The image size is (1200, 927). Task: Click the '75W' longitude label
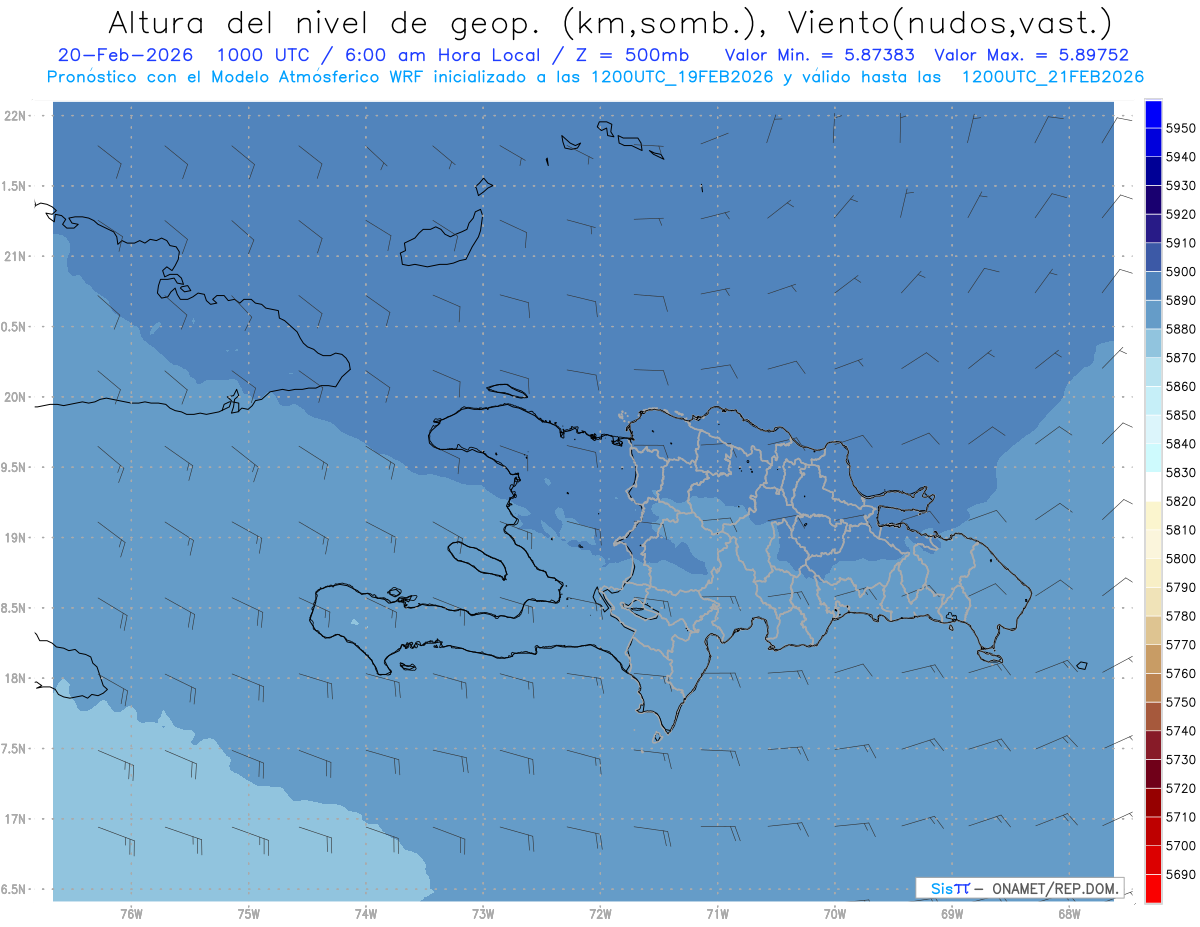click(248, 914)
